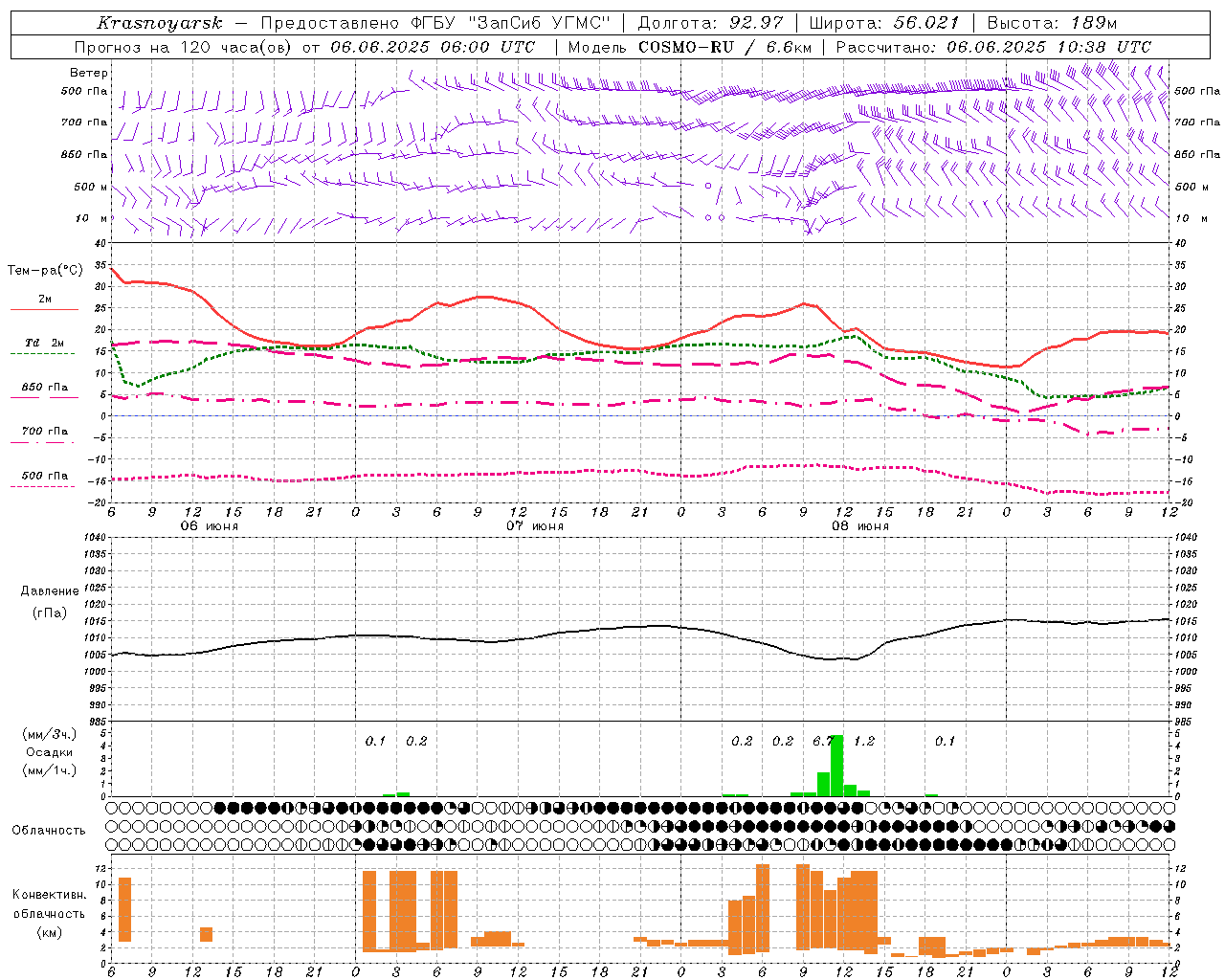The height and width of the screenshot is (980, 1225).
Task: Click the 'Модель COSMO-RU / 6.6км' model label
Action: coord(689,47)
